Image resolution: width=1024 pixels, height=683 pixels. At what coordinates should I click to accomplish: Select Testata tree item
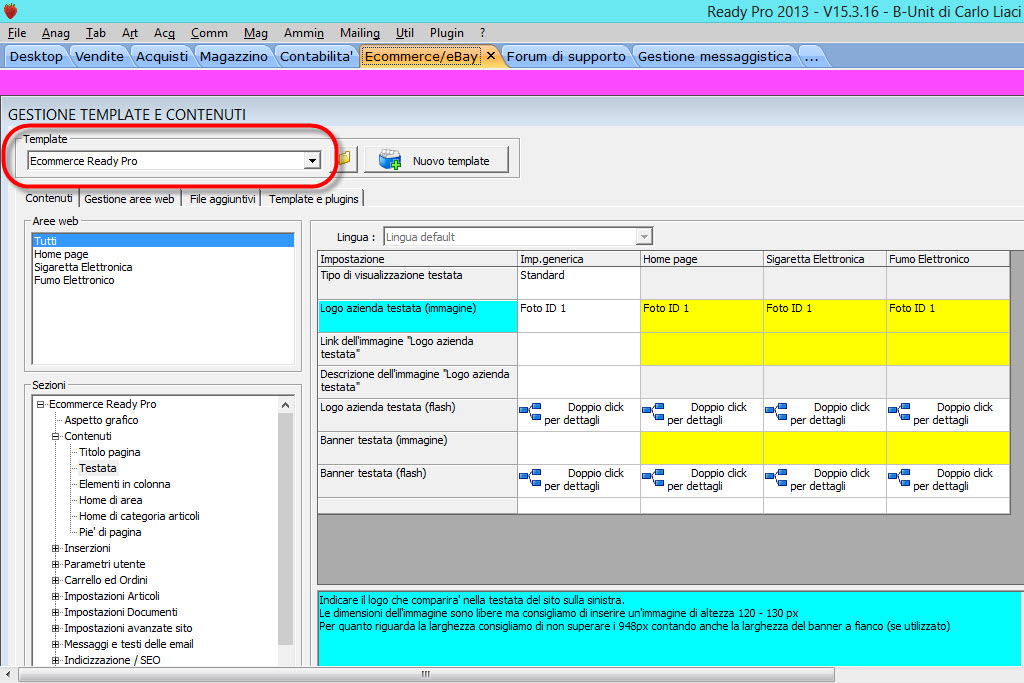click(98, 468)
